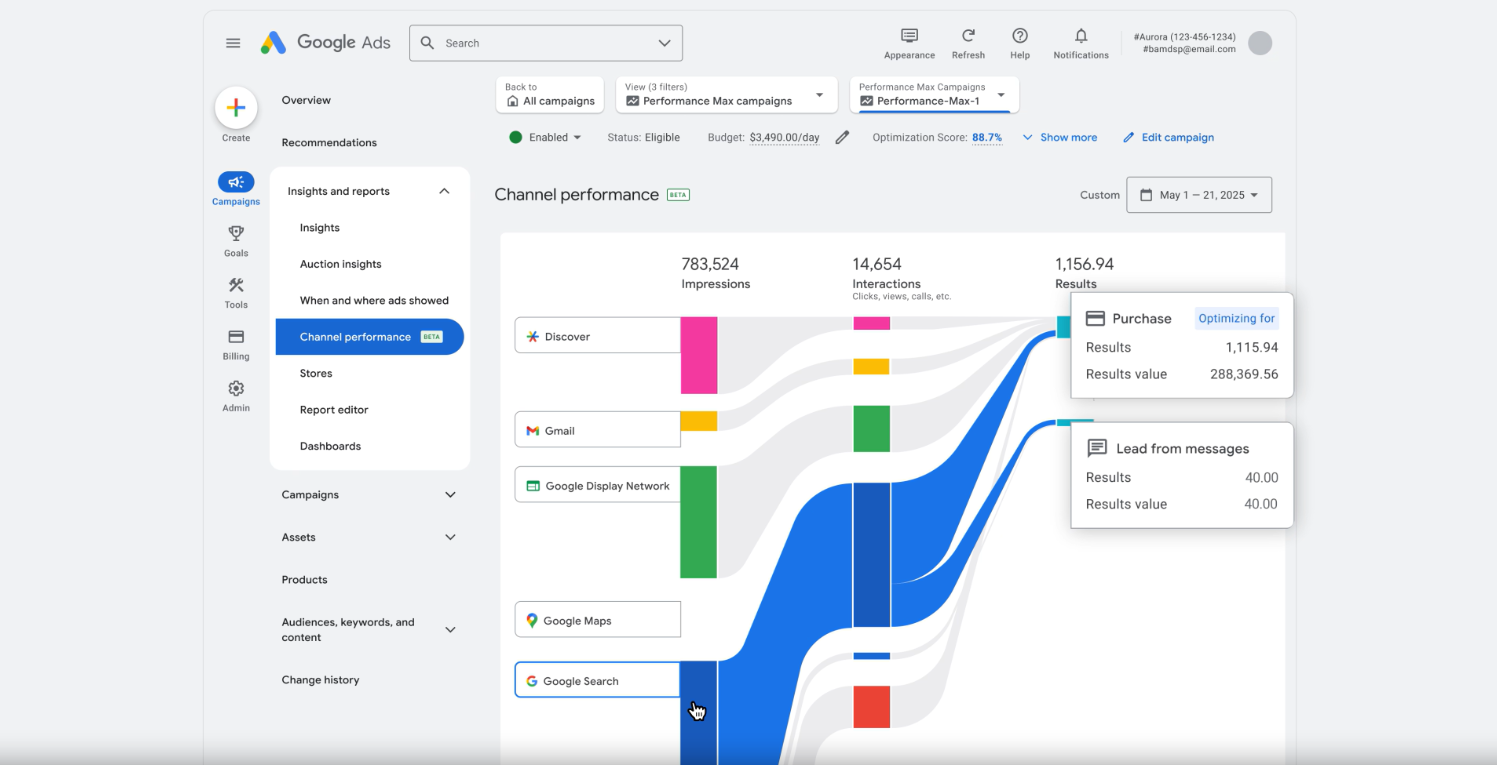Click Lead from messages chat icon

[1097, 448]
